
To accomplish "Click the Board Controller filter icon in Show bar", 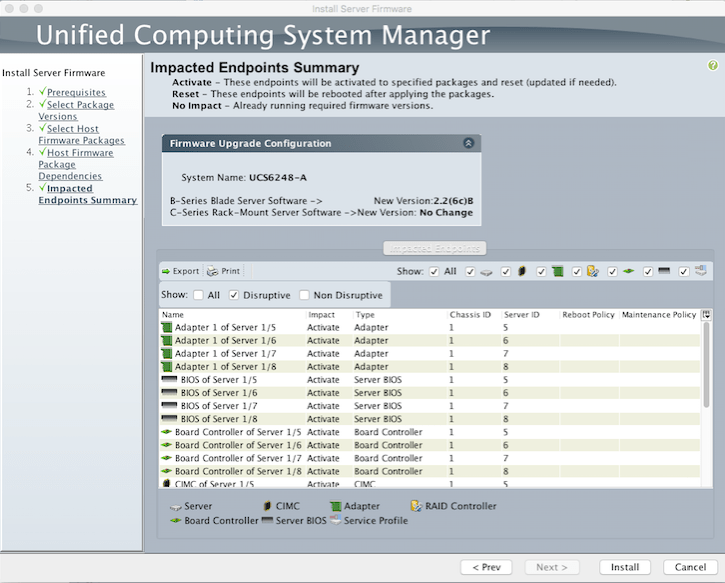I will 629,271.
